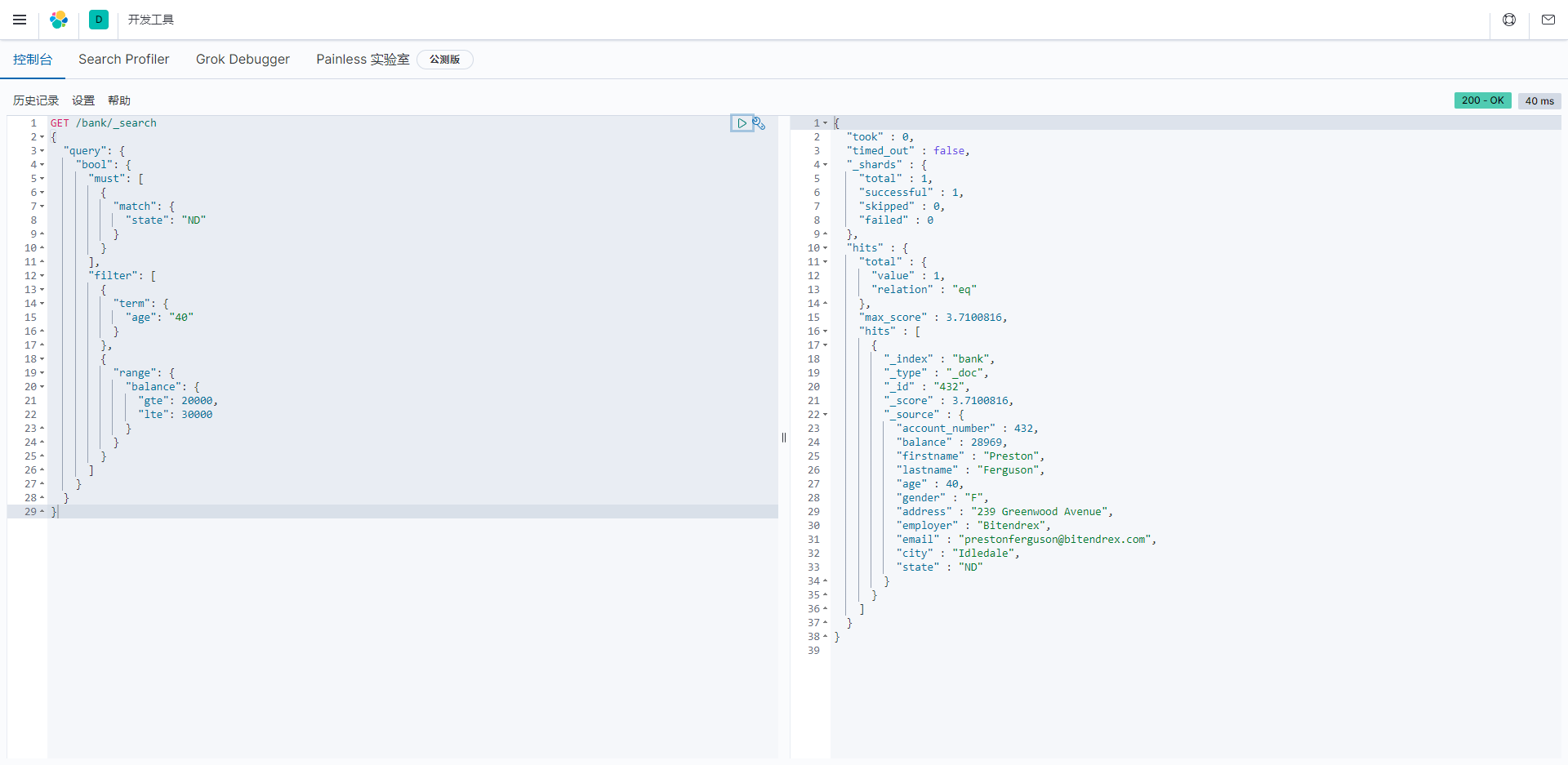Click the Elastic logo icon
Viewport: 1568px width, 765px height.
[59, 20]
